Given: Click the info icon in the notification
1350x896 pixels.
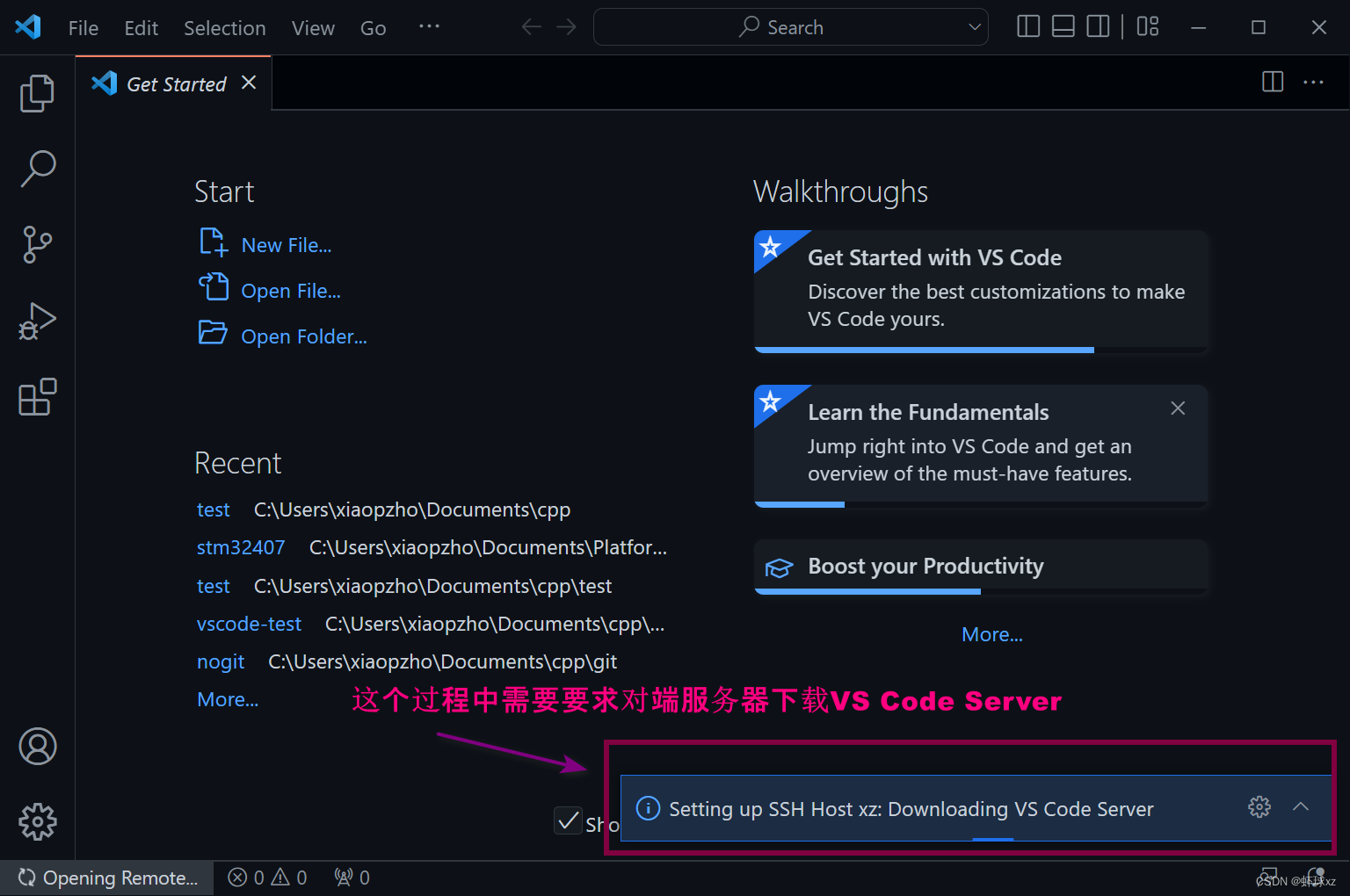Looking at the screenshot, I should (648, 808).
